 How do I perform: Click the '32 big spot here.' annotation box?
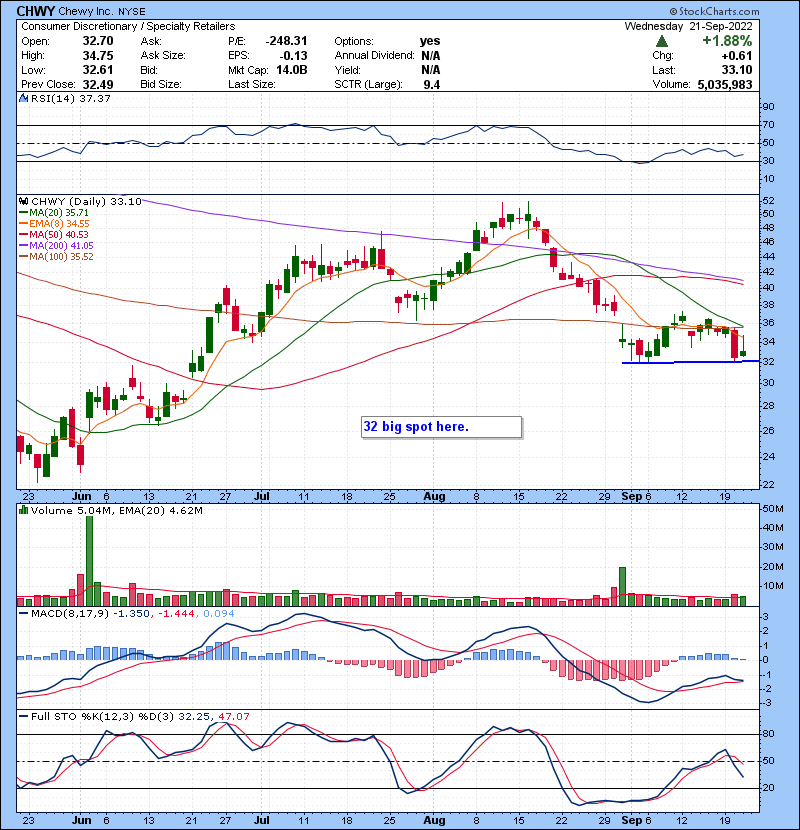pyautogui.click(x=442, y=427)
